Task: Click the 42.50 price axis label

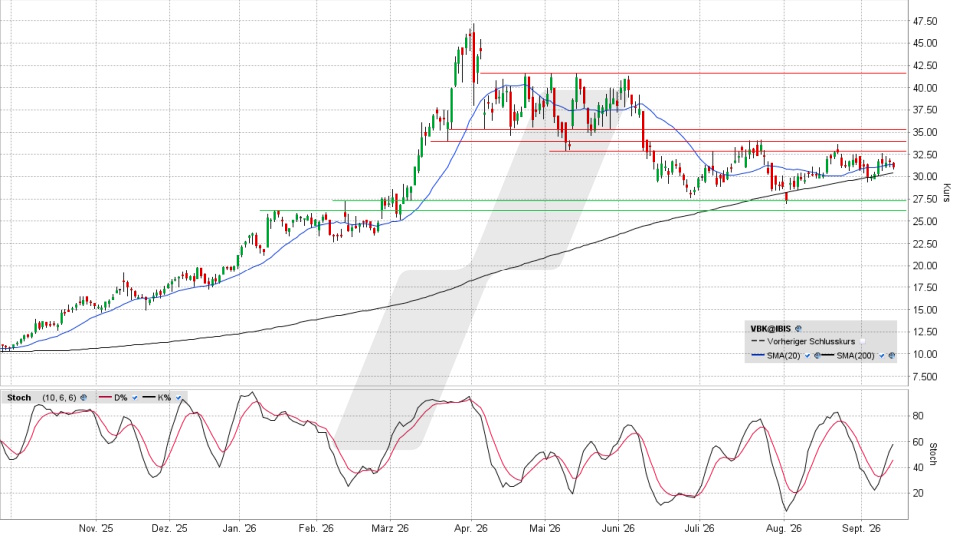Action: (x=924, y=66)
